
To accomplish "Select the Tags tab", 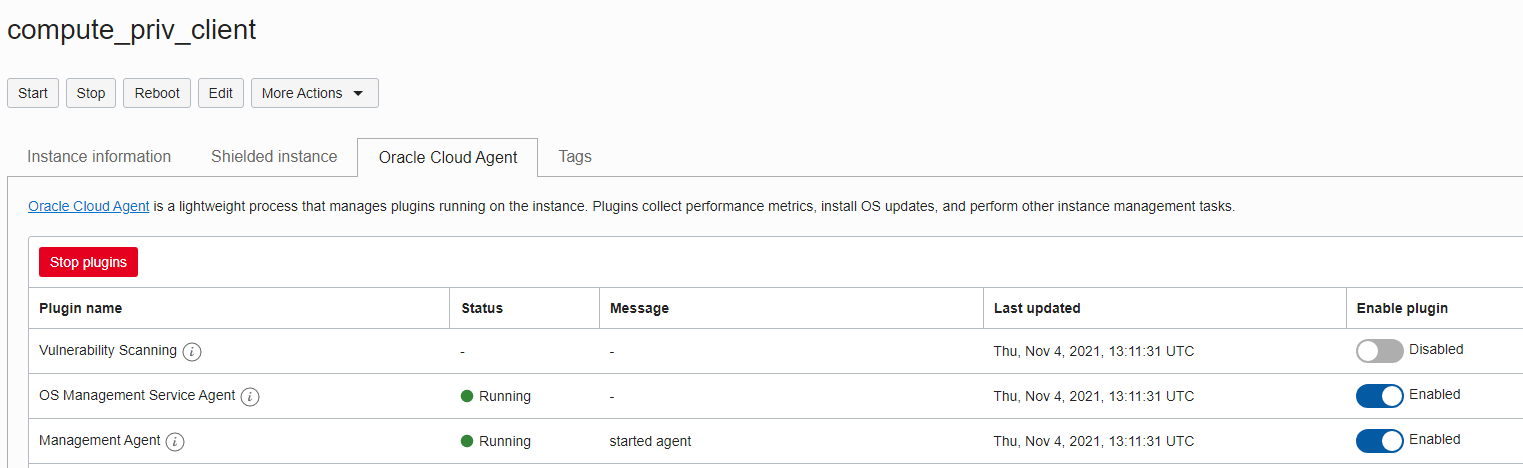I will pos(575,156).
